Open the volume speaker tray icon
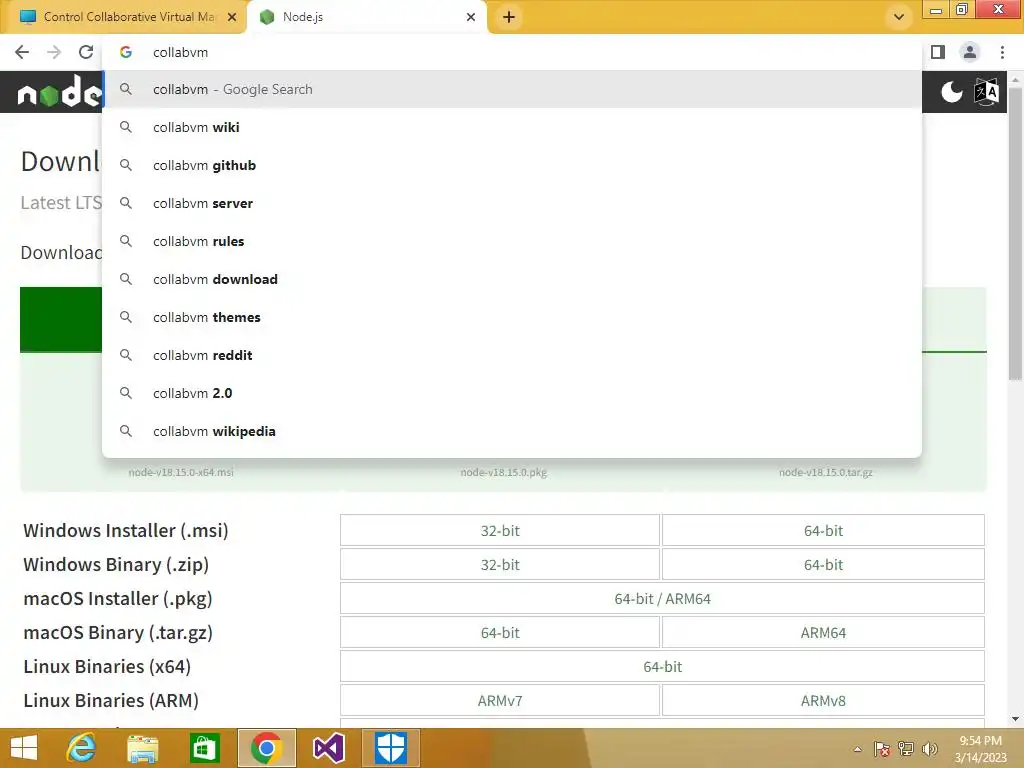Viewport: 1024px width, 768px height. (x=929, y=749)
